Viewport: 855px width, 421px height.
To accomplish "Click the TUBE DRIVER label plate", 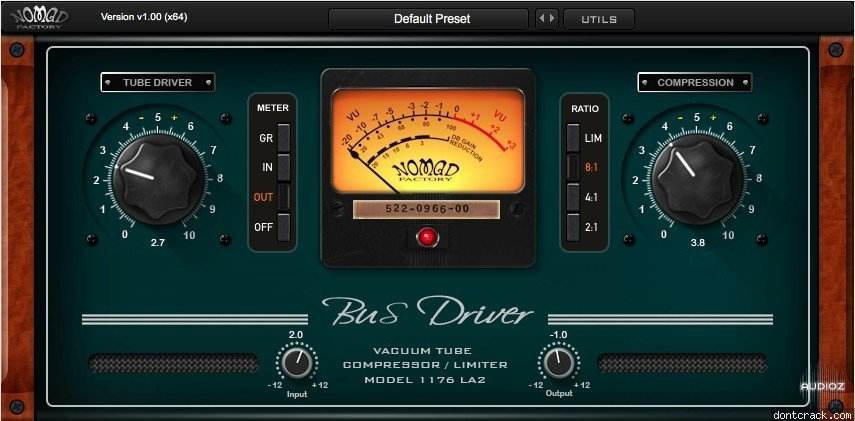I will pos(158,82).
